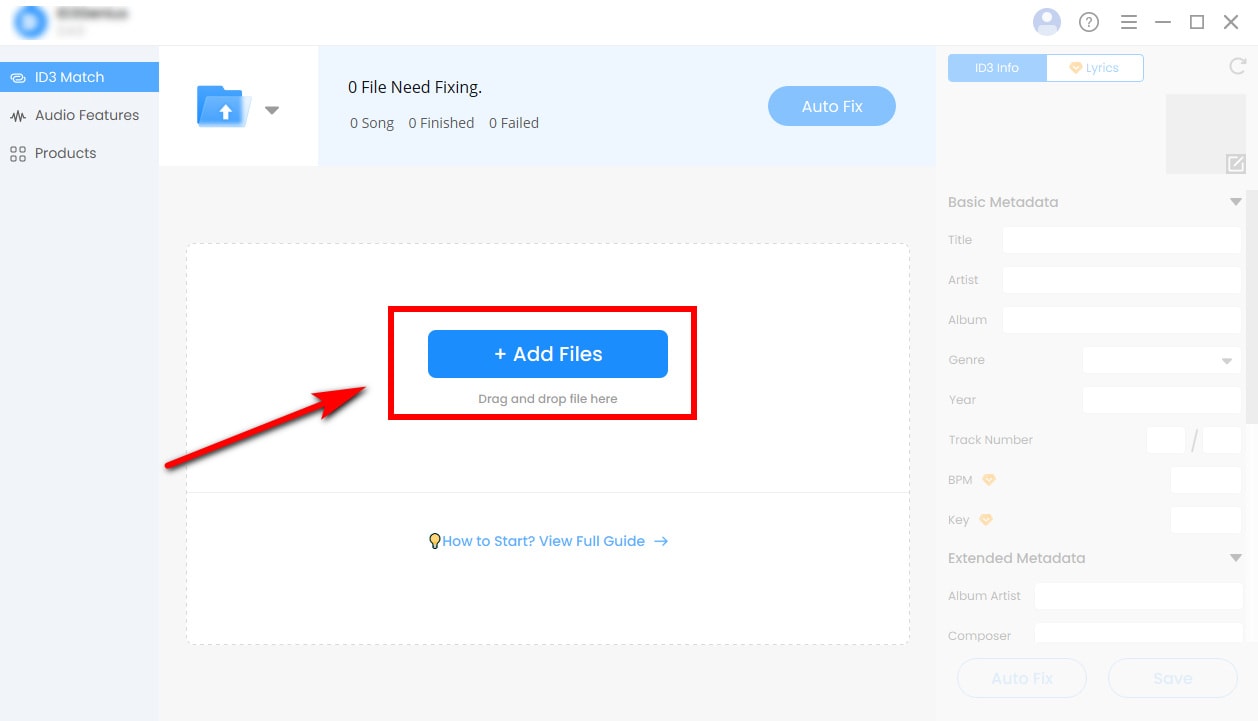
Task: Open How to Start full guide link
Action: pyautogui.click(x=548, y=541)
